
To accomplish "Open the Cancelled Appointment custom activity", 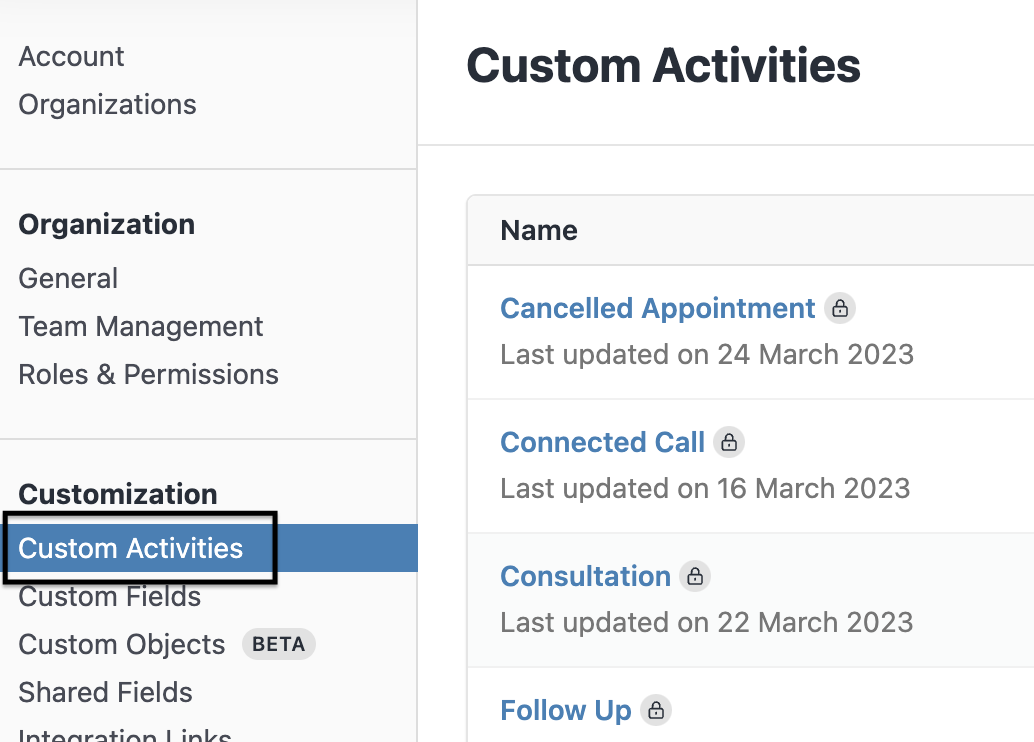I will pos(657,308).
